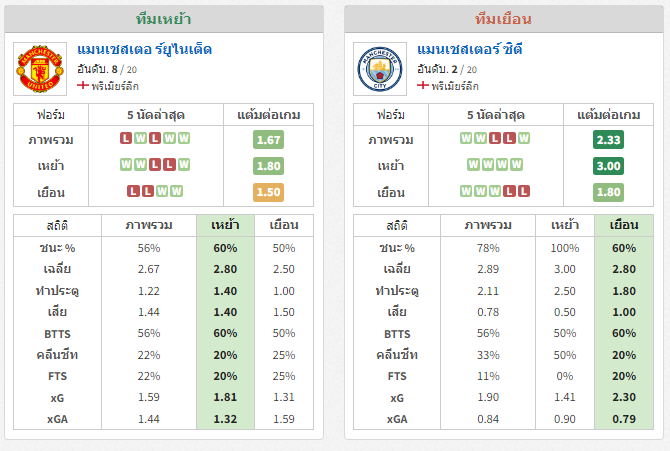Click the 2.33 points-per-game badge
Viewport: 670px width, 451px height.
tap(608, 140)
